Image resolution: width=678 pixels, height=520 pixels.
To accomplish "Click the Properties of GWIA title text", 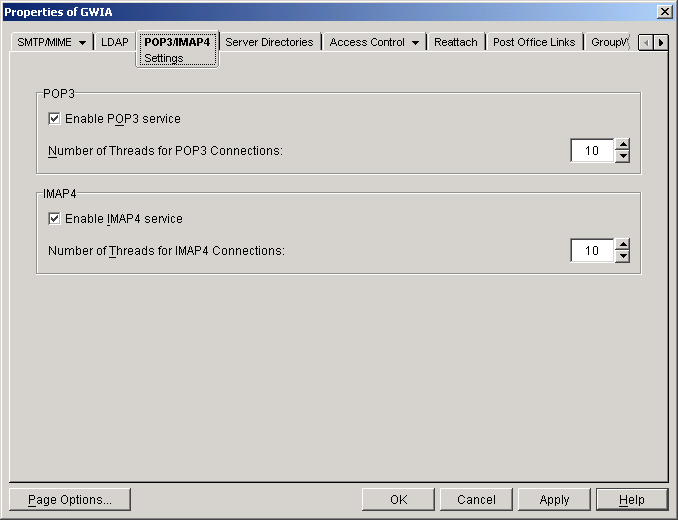I will click(58, 12).
